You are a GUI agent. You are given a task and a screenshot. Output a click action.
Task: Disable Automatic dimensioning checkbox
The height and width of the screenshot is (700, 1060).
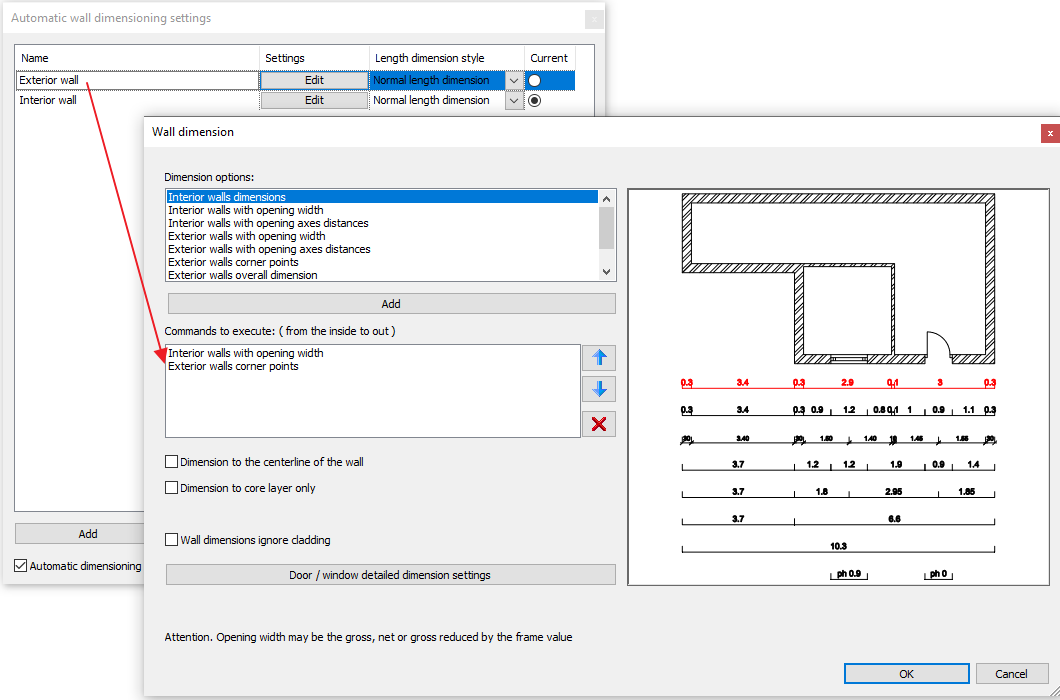[21, 566]
